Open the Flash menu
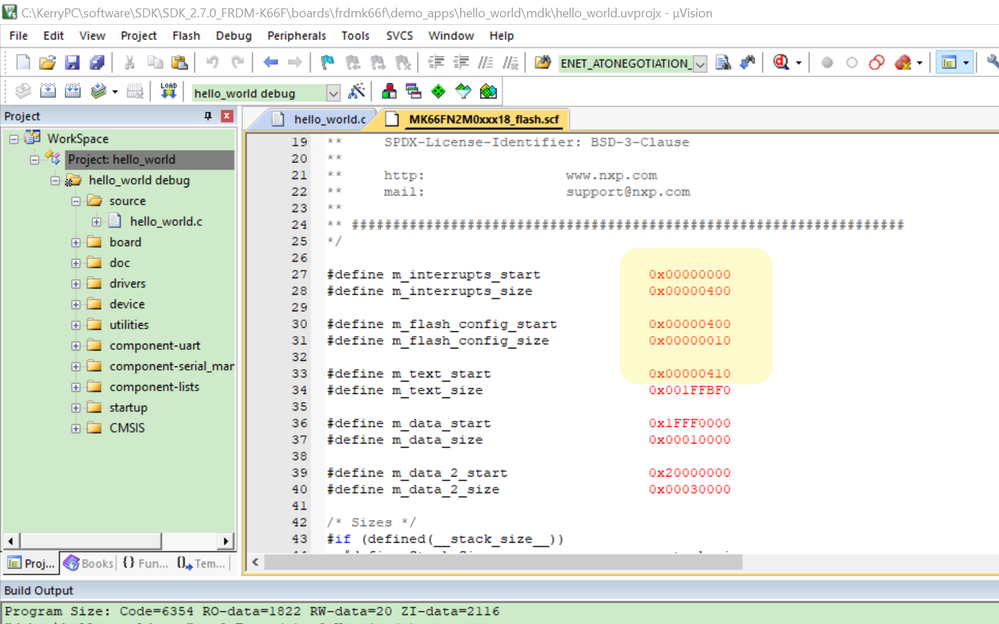The width and height of the screenshot is (999, 624). pos(186,36)
